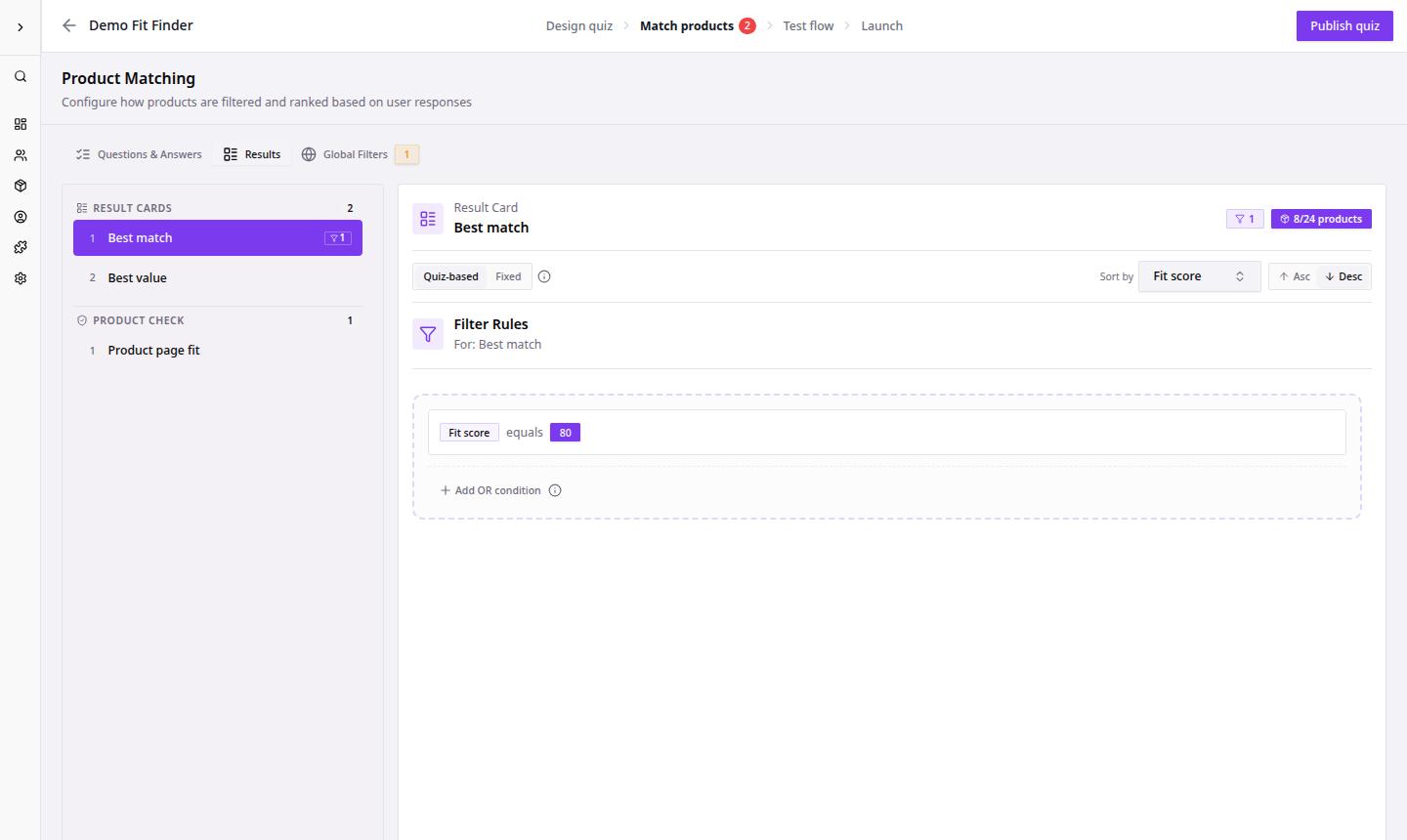
Task: Select Product page fit item
Action: pos(218,351)
